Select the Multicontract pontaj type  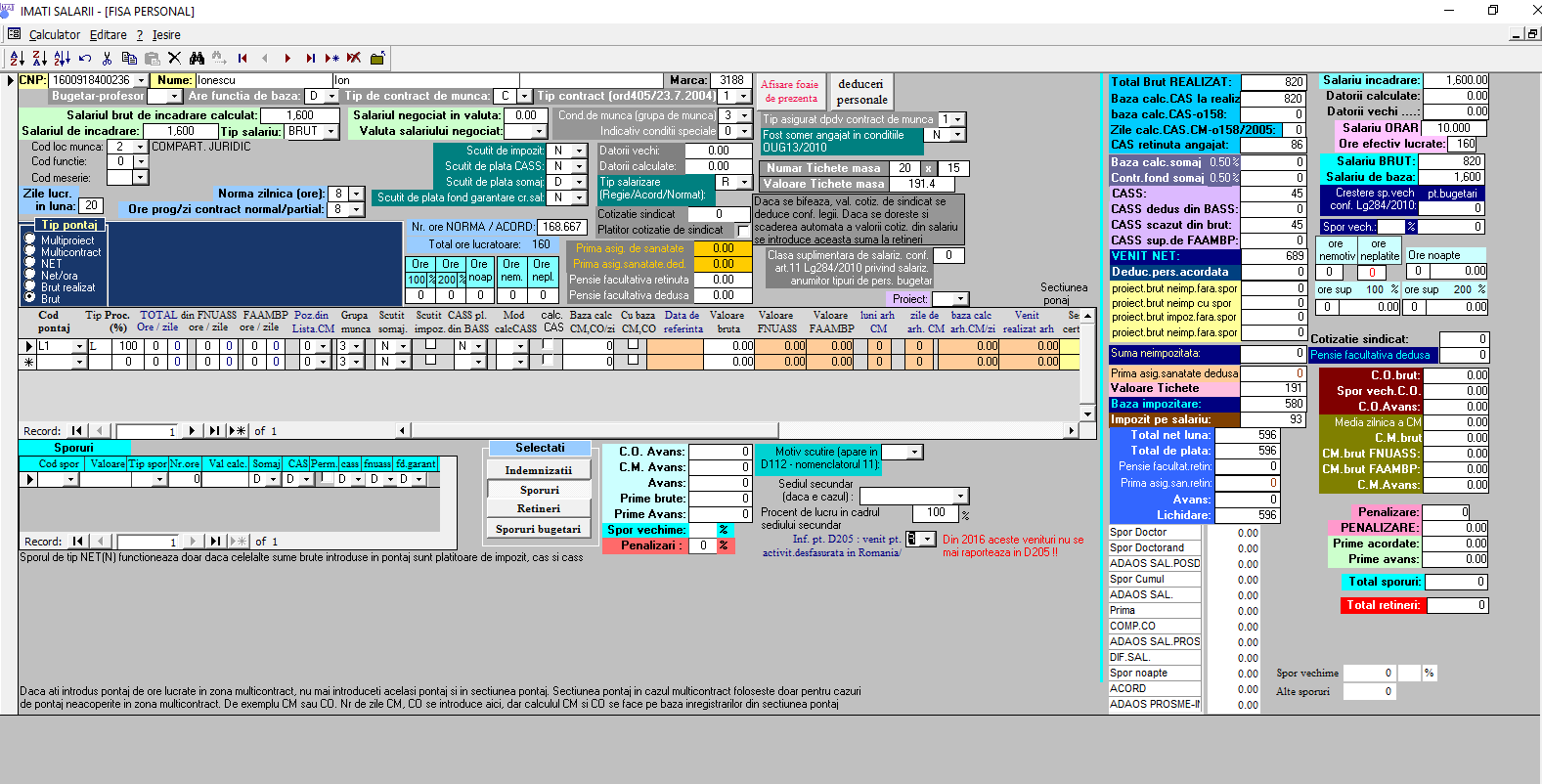coord(30,251)
